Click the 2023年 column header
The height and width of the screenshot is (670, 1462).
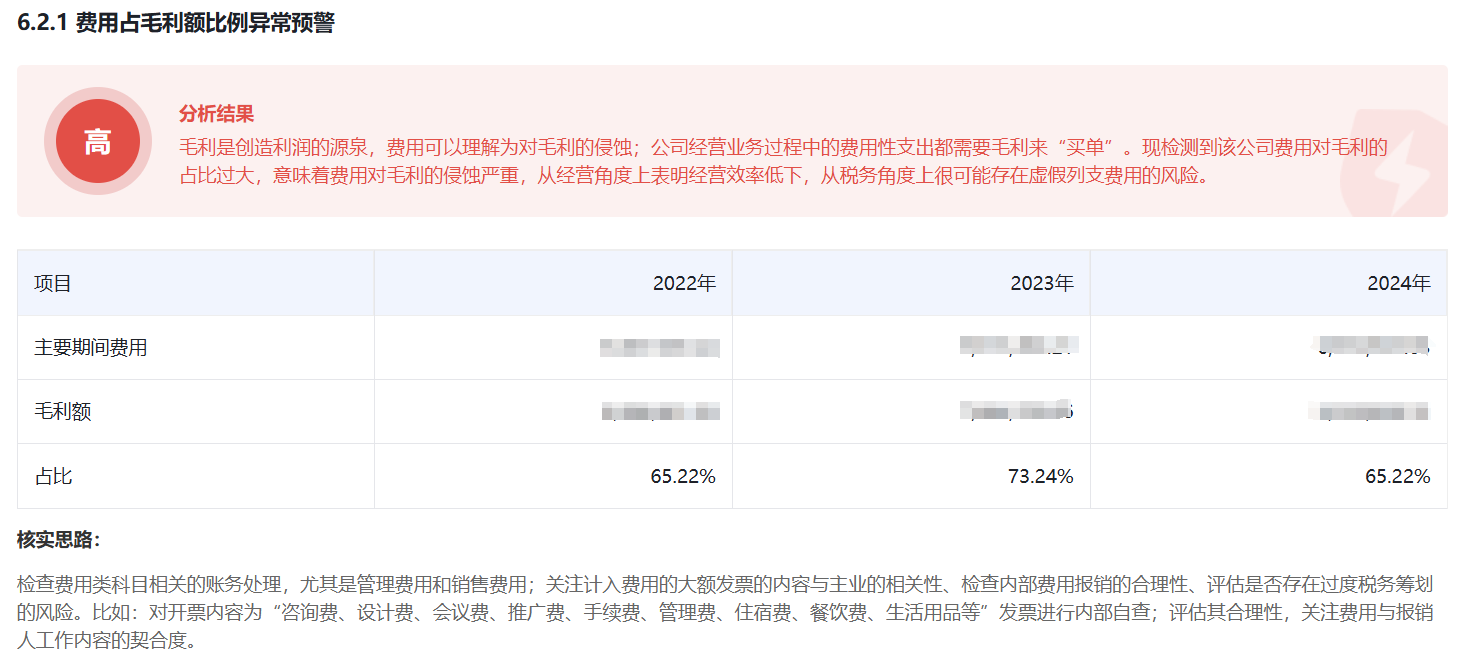pos(1042,283)
